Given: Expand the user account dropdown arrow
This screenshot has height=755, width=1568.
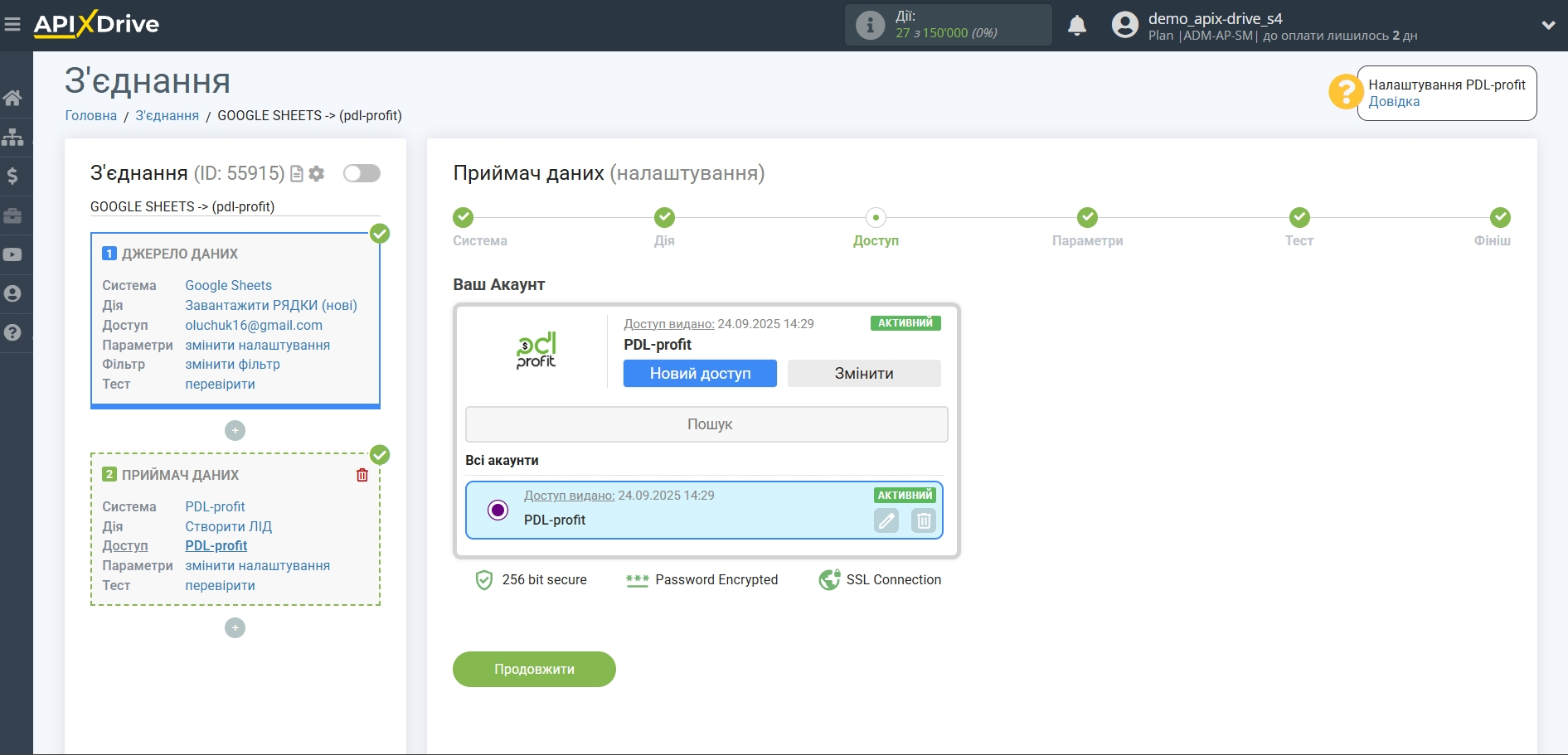Looking at the screenshot, I should click(1547, 26).
